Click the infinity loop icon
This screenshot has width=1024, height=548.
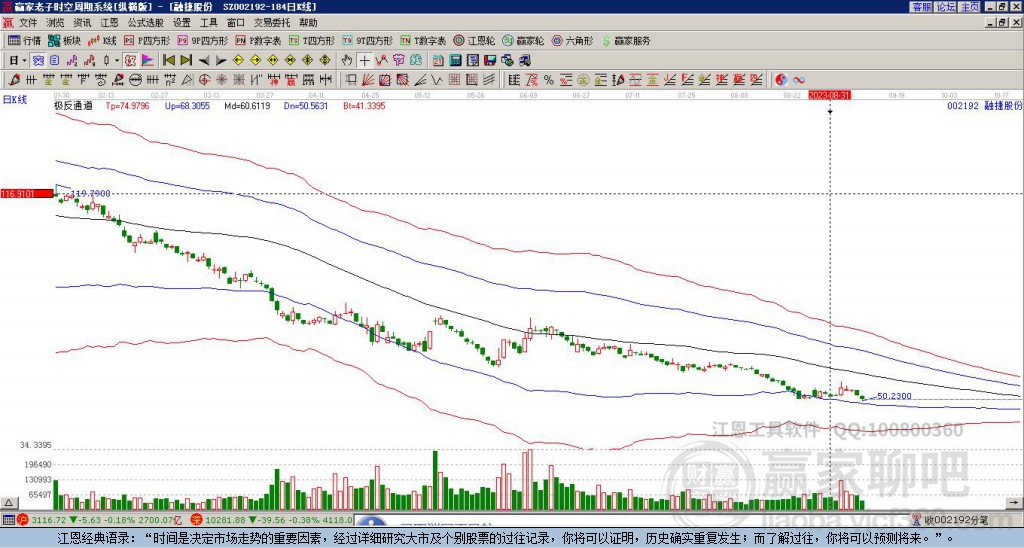[x=799, y=80]
